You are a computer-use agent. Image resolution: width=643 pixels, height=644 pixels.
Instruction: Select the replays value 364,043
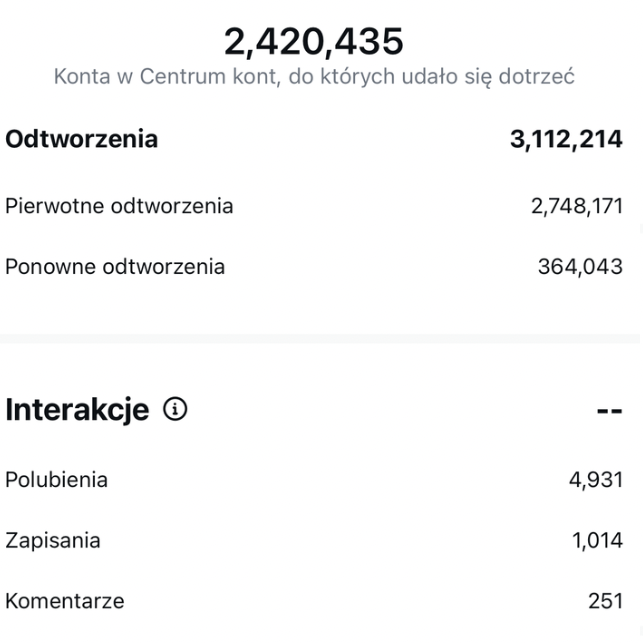pyautogui.click(x=580, y=267)
